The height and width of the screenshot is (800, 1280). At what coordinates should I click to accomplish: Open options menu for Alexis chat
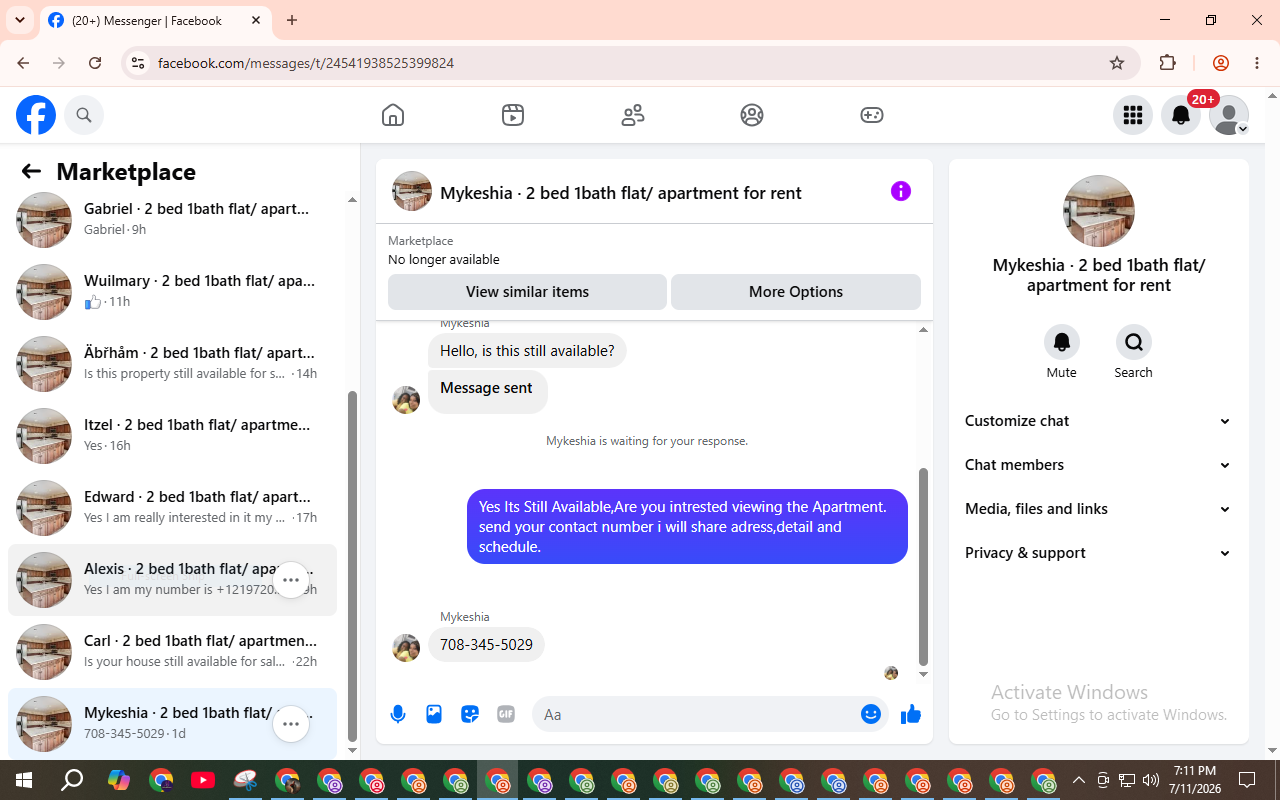(x=291, y=580)
